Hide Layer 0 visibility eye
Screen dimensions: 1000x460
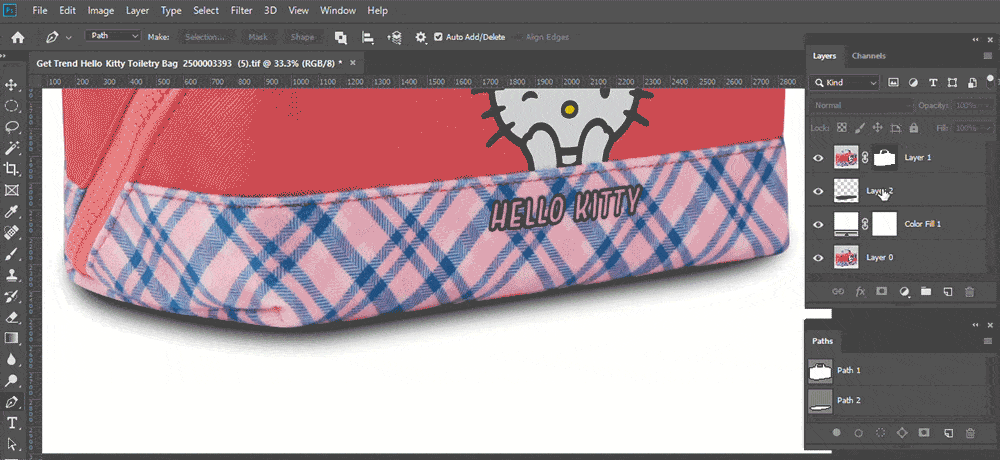[818, 257]
